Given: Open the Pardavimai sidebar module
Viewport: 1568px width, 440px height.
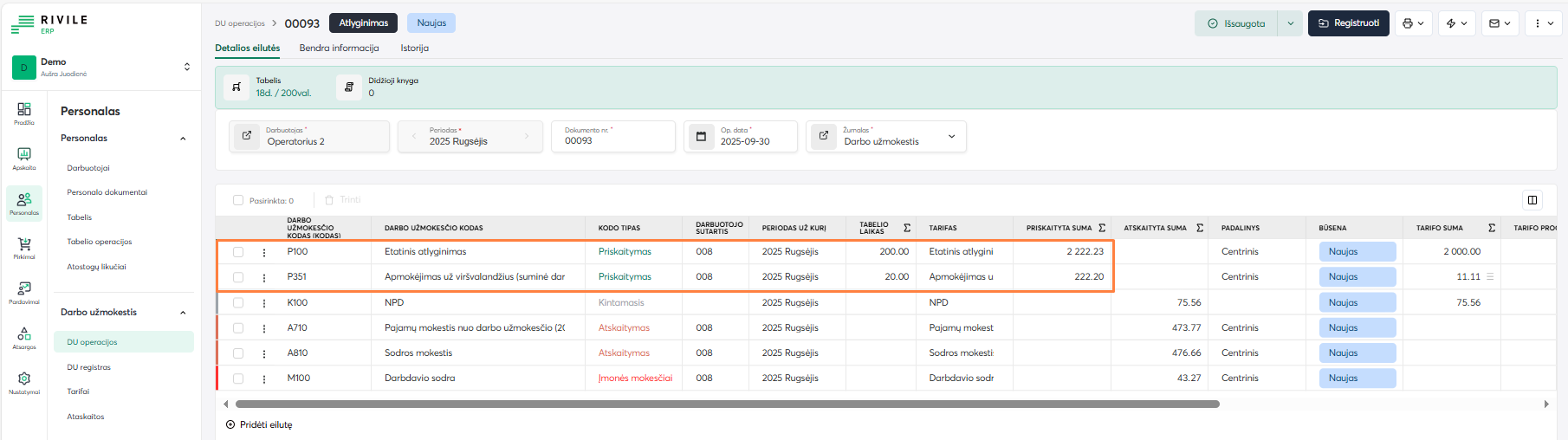Looking at the screenshot, I should tap(24, 292).
